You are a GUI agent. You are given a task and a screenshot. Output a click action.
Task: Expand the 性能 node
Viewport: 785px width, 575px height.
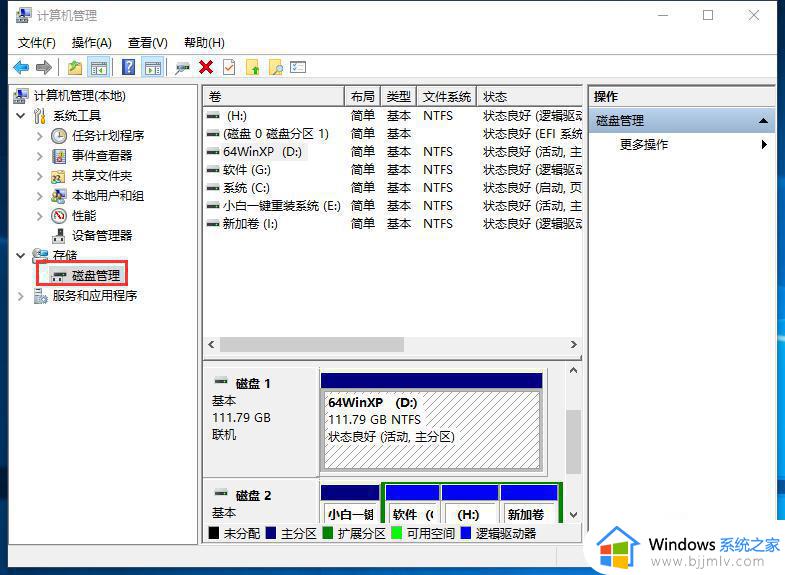40,216
